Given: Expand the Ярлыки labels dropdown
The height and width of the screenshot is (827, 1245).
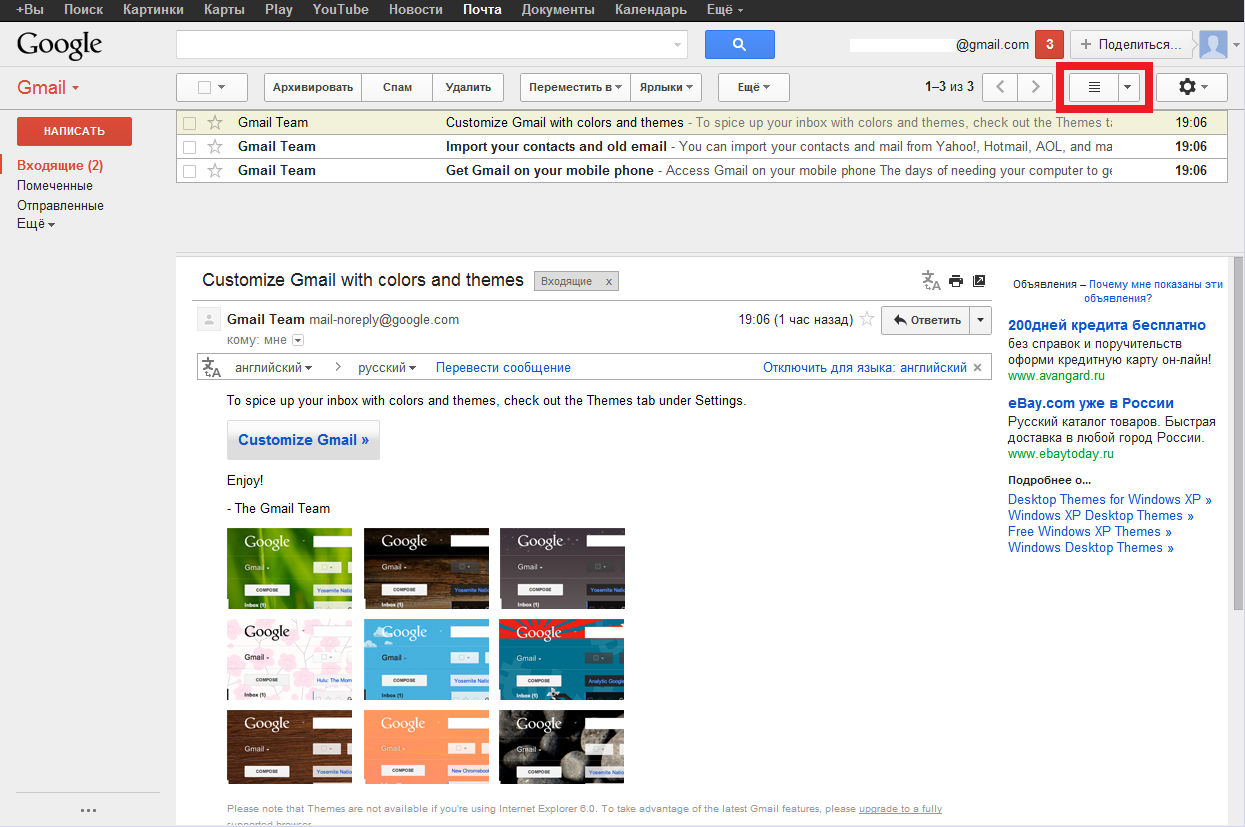Looking at the screenshot, I should coord(666,87).
